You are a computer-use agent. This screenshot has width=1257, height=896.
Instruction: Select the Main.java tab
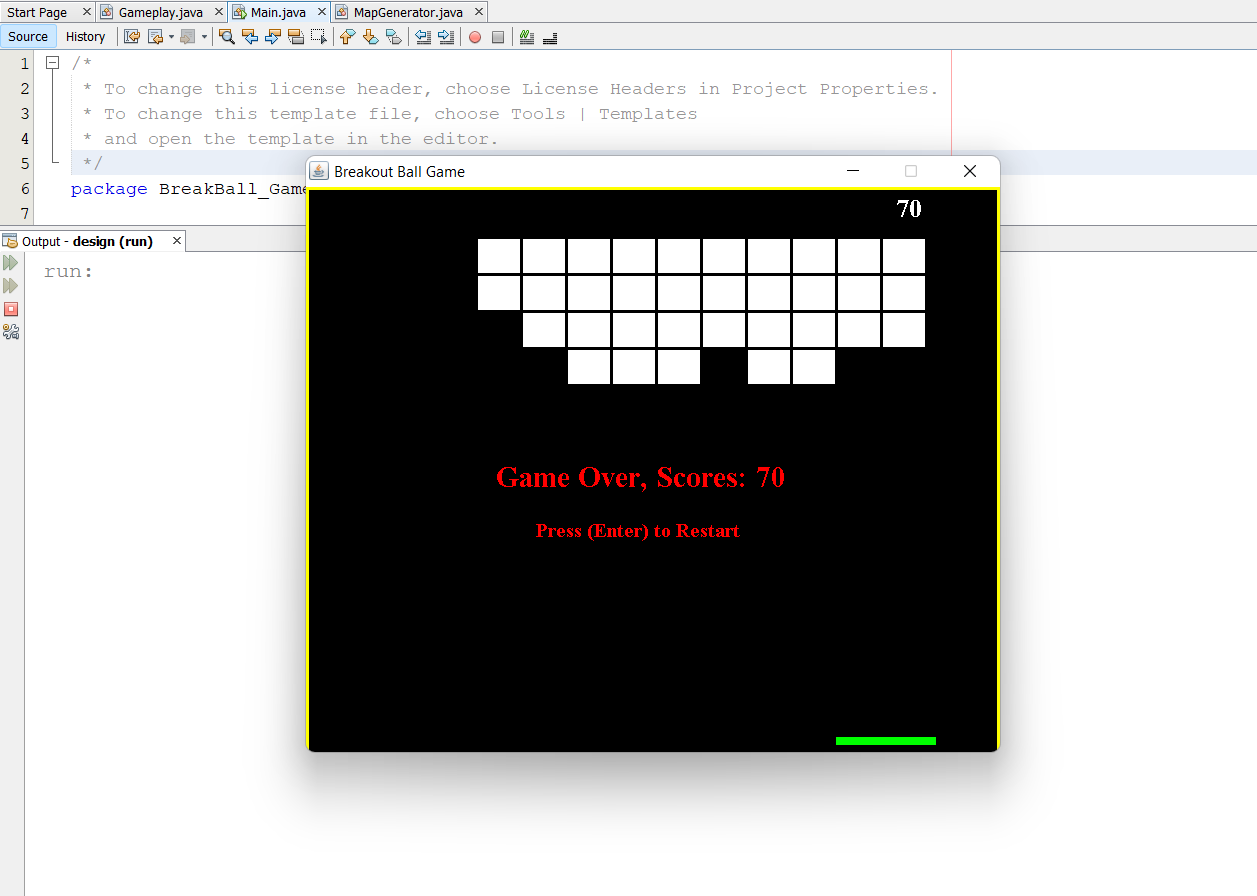click(278, 12)
